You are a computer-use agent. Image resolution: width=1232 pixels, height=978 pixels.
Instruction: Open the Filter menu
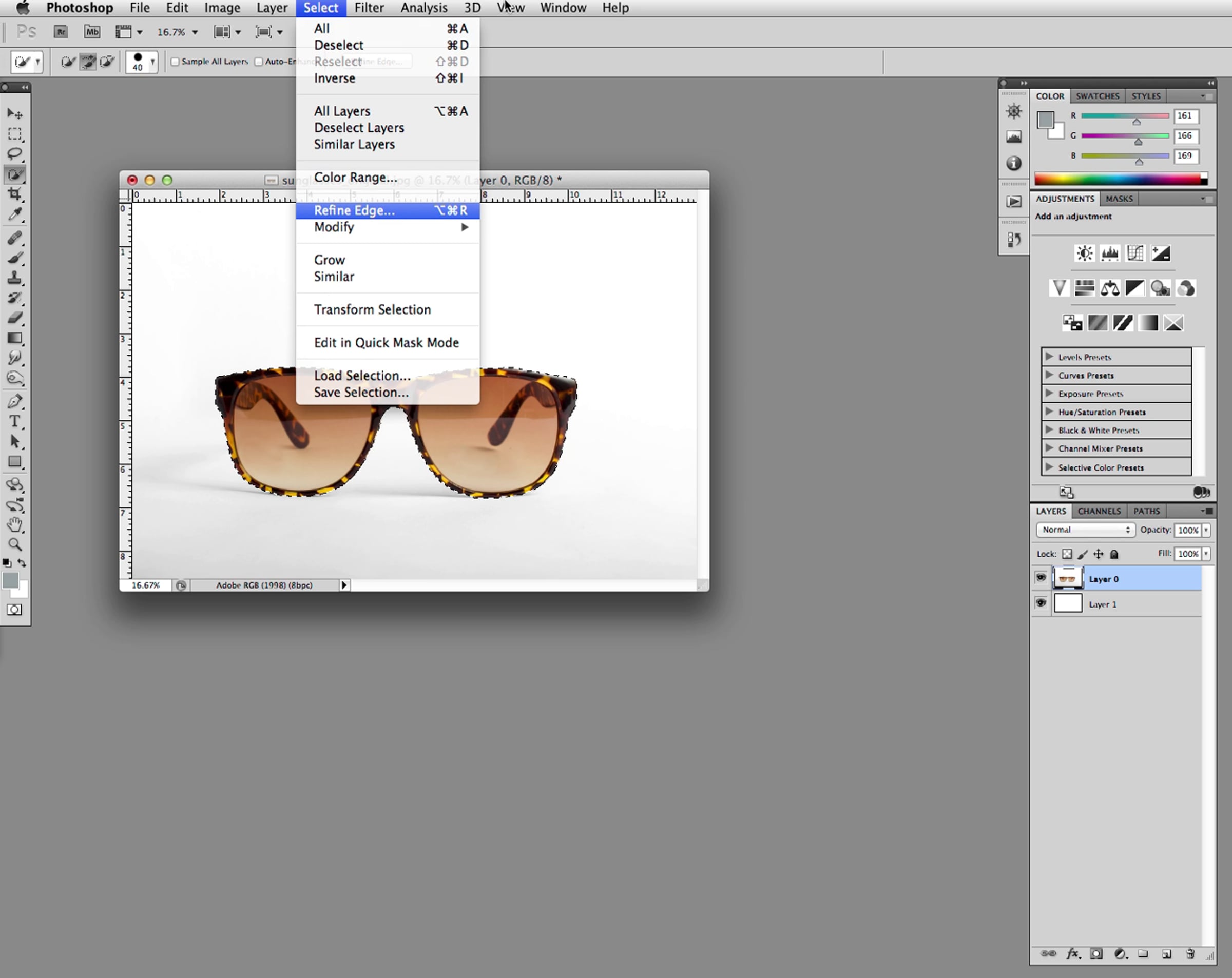(369, 8)
